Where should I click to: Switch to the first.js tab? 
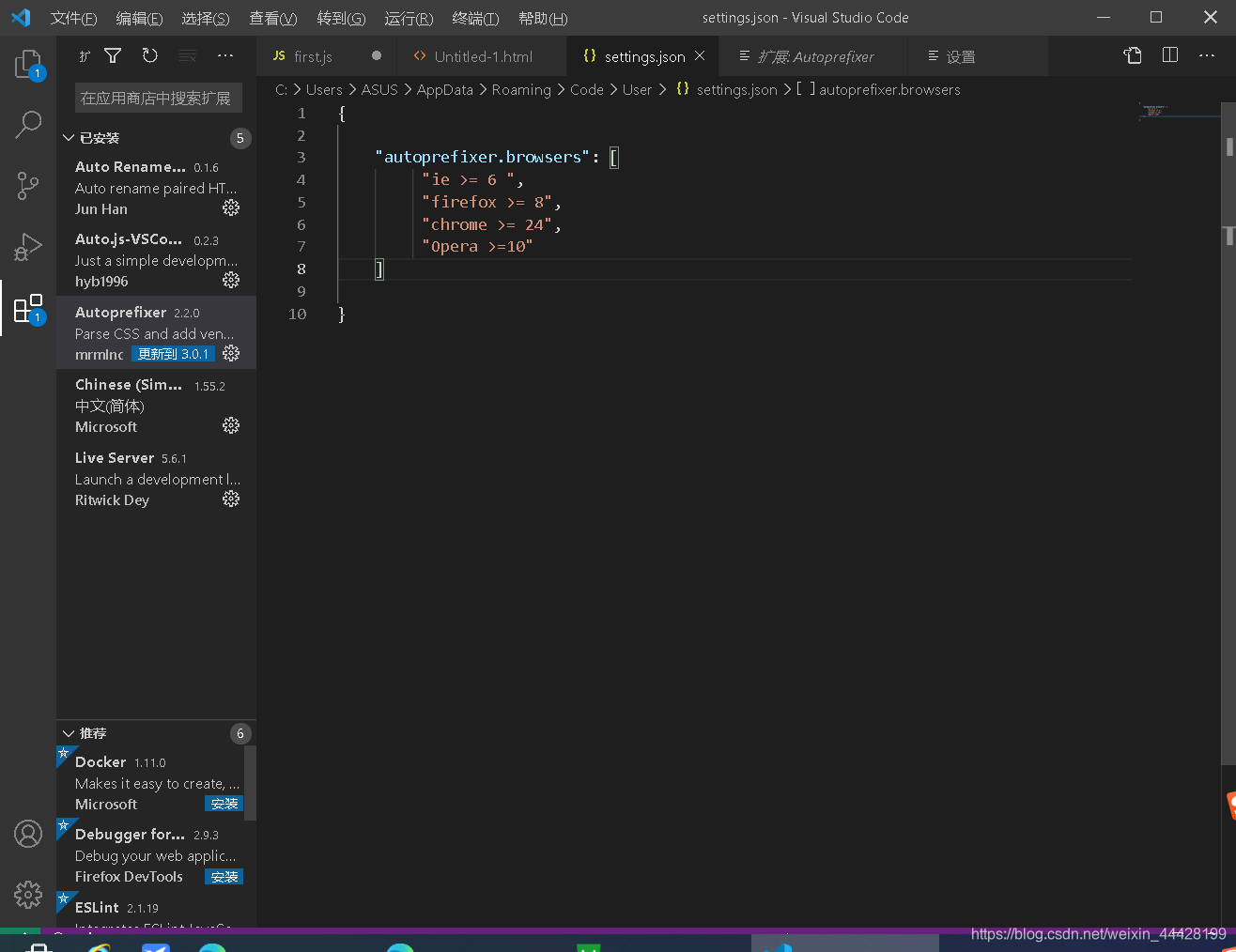(326, 56)
